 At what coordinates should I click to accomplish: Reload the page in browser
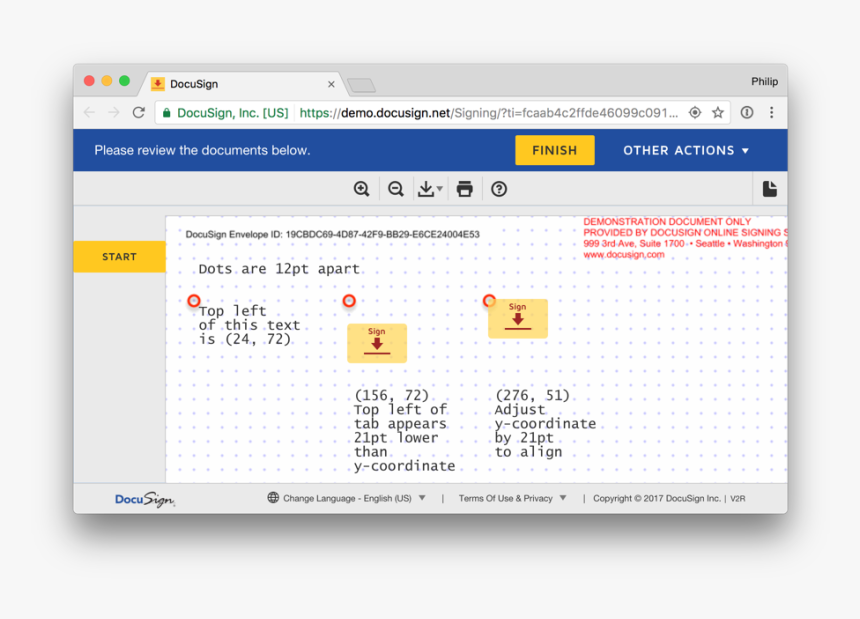click(139, 113)
